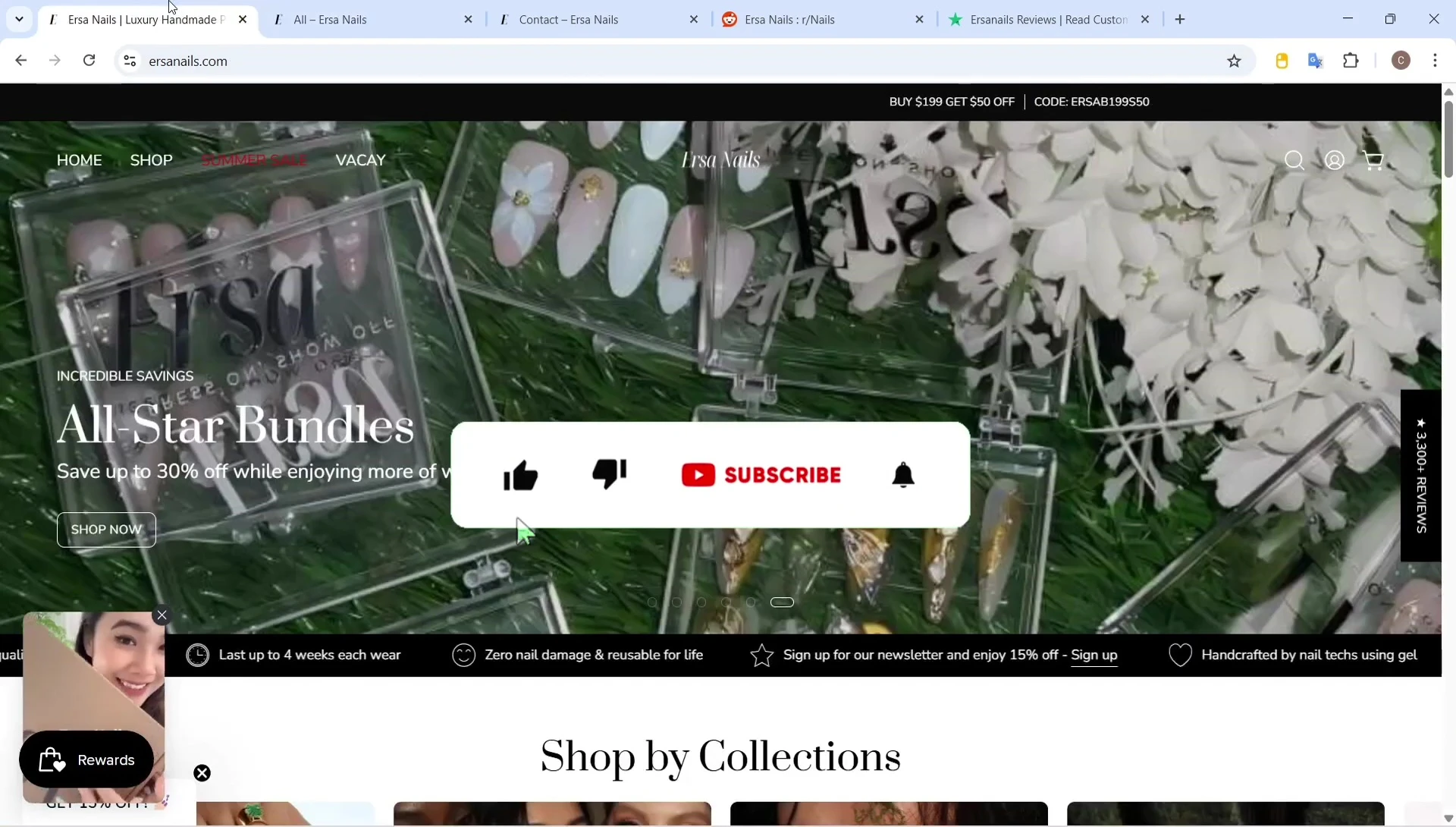Select the second carousel slide dot

[x=677, y=602]
